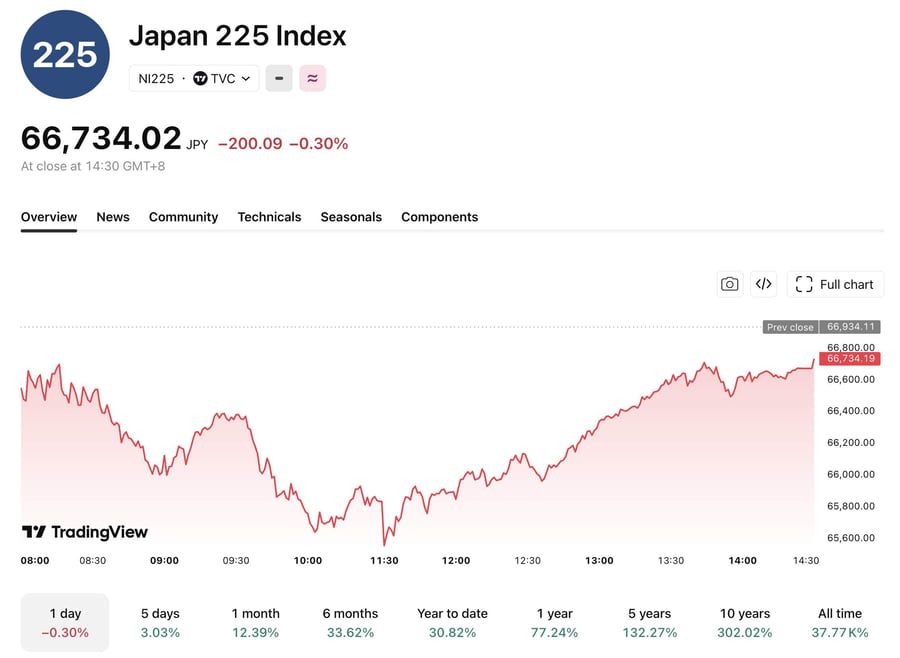Select the 5 days range
900x658 pixels.
point(160,623)
